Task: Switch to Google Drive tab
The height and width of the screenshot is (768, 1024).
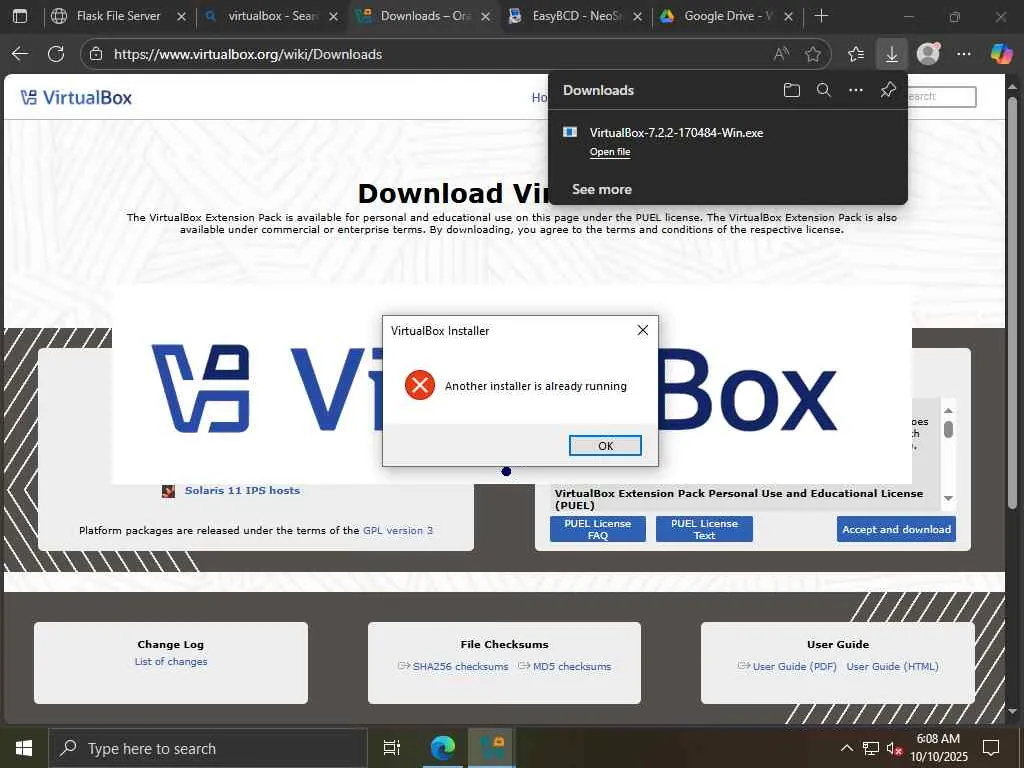Action: (x=728, y=16)
